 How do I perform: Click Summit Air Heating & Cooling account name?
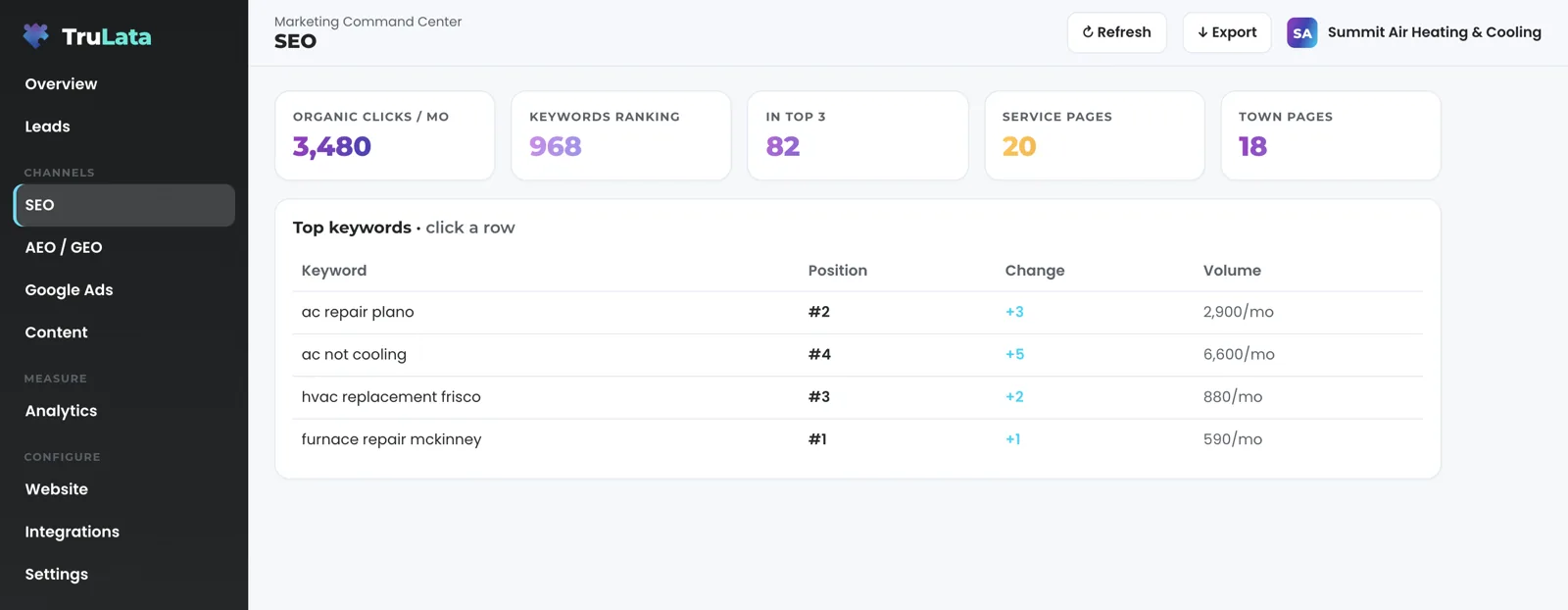[x=1434, y=32]
